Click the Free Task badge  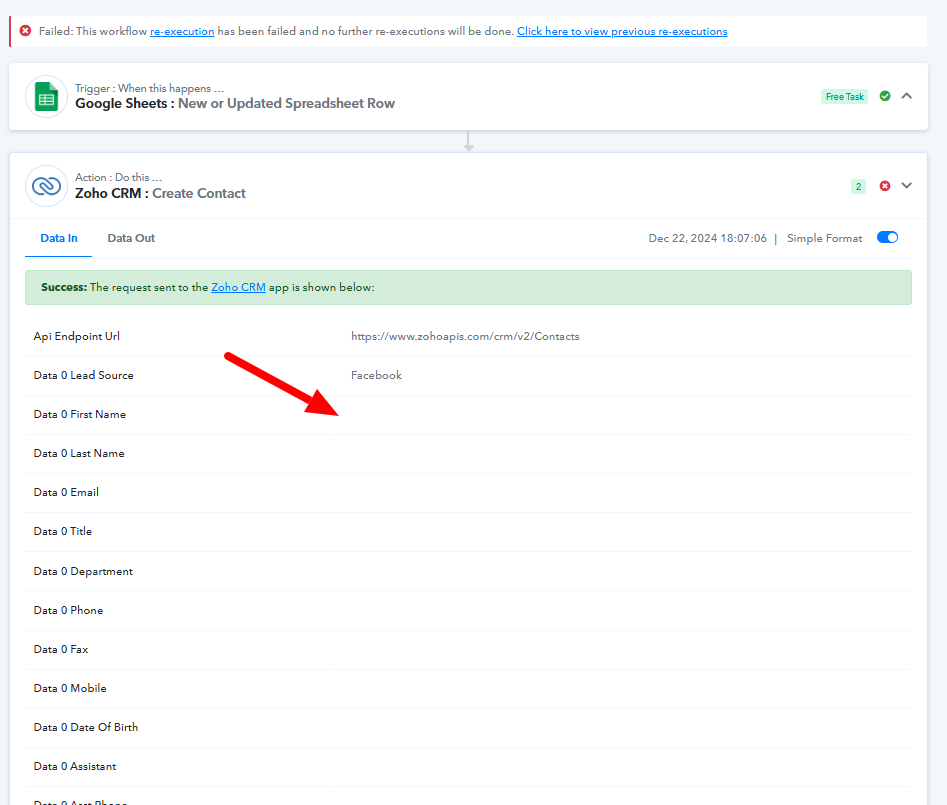(x=844, y=97)
